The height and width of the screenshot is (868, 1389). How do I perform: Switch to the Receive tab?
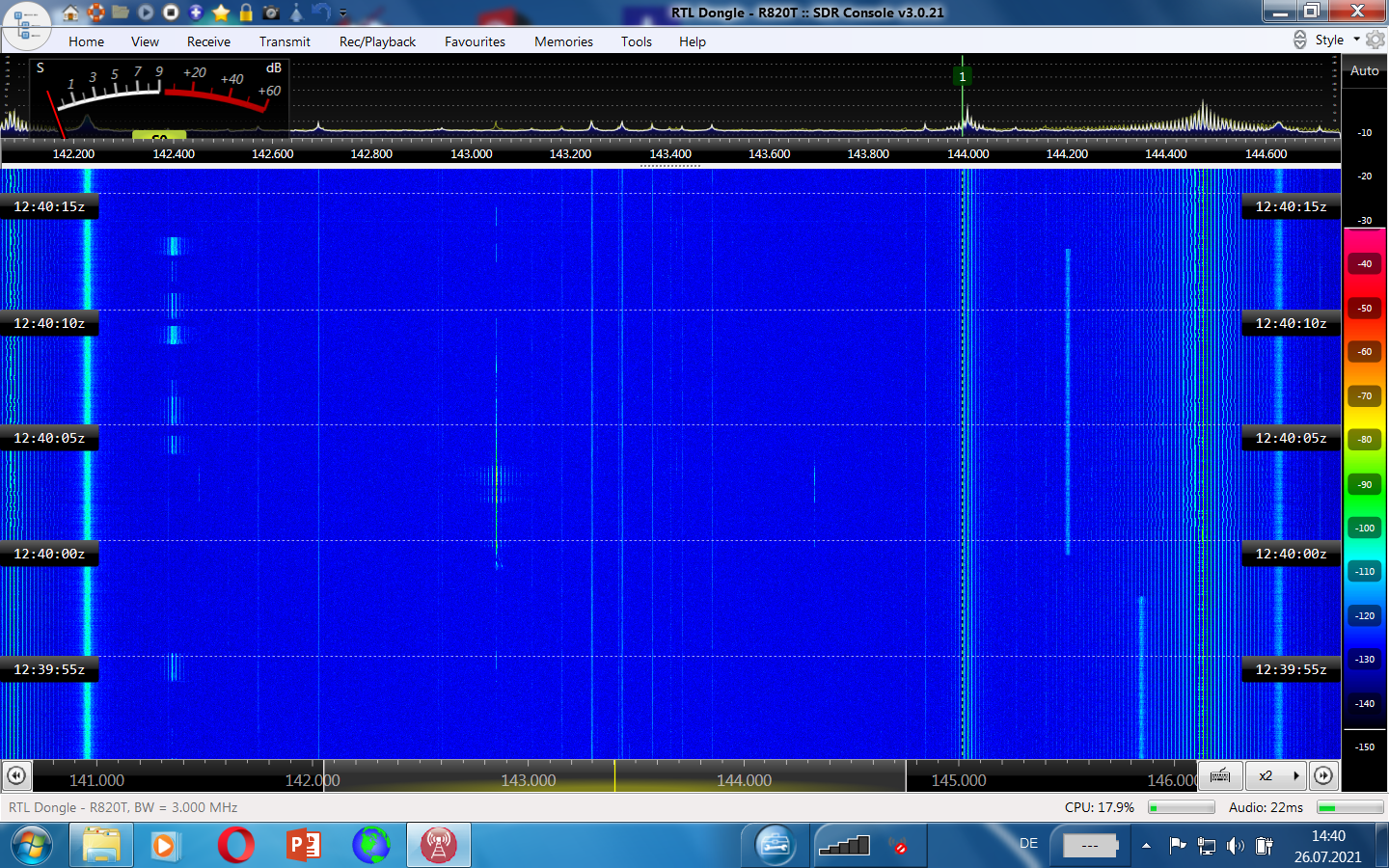(x=208, y=41)
